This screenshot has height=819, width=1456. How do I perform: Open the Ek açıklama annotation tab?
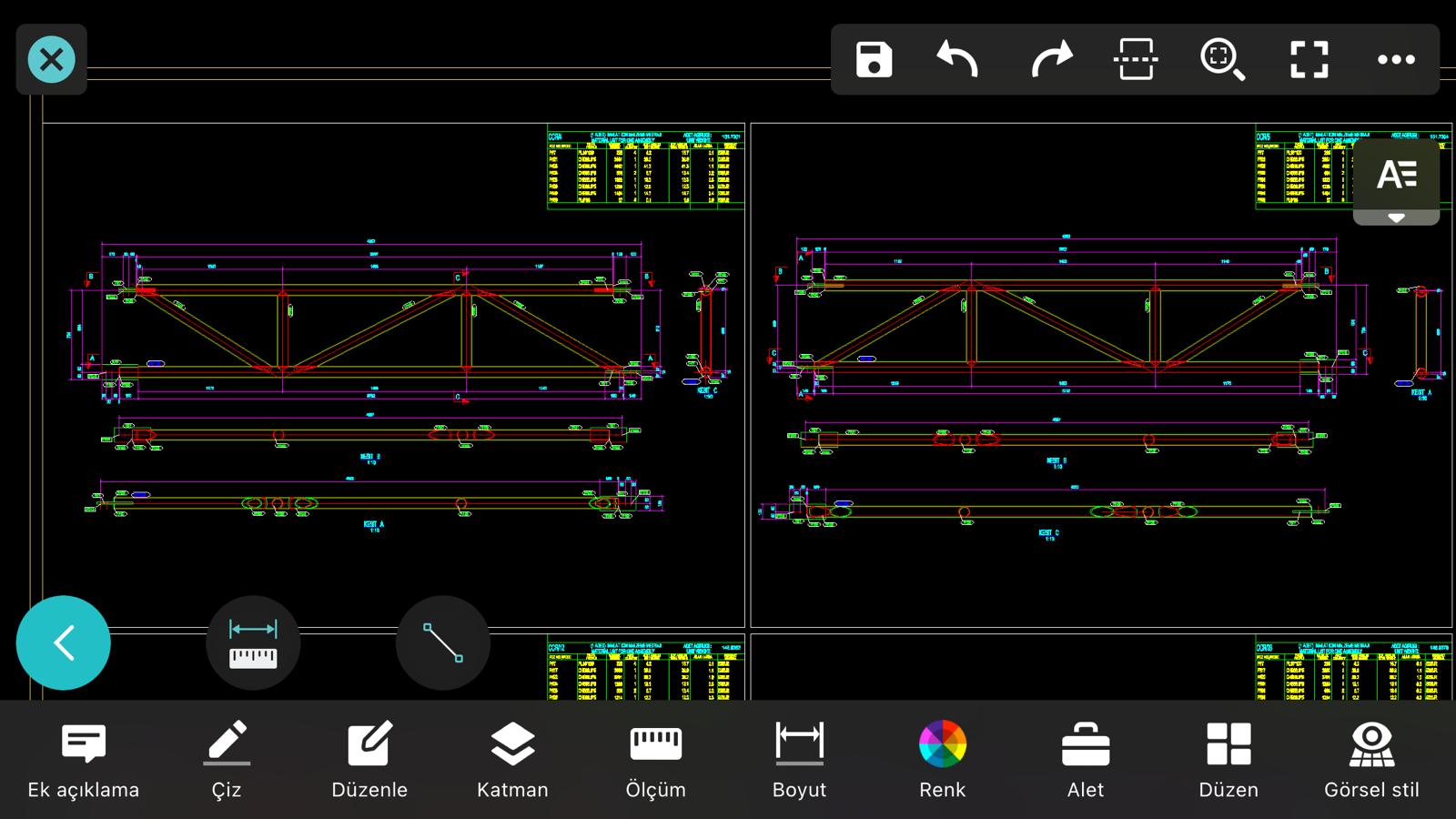click(84, 760)
